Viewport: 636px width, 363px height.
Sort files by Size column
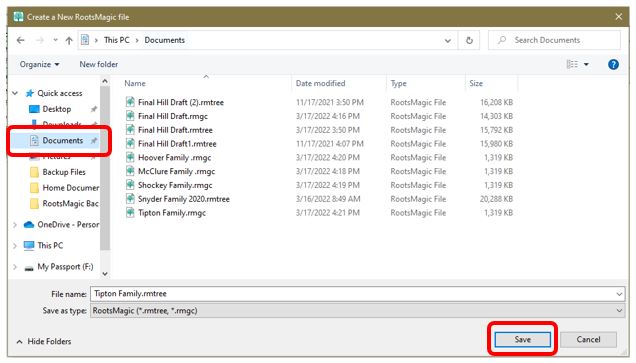(x=476, y=84)
